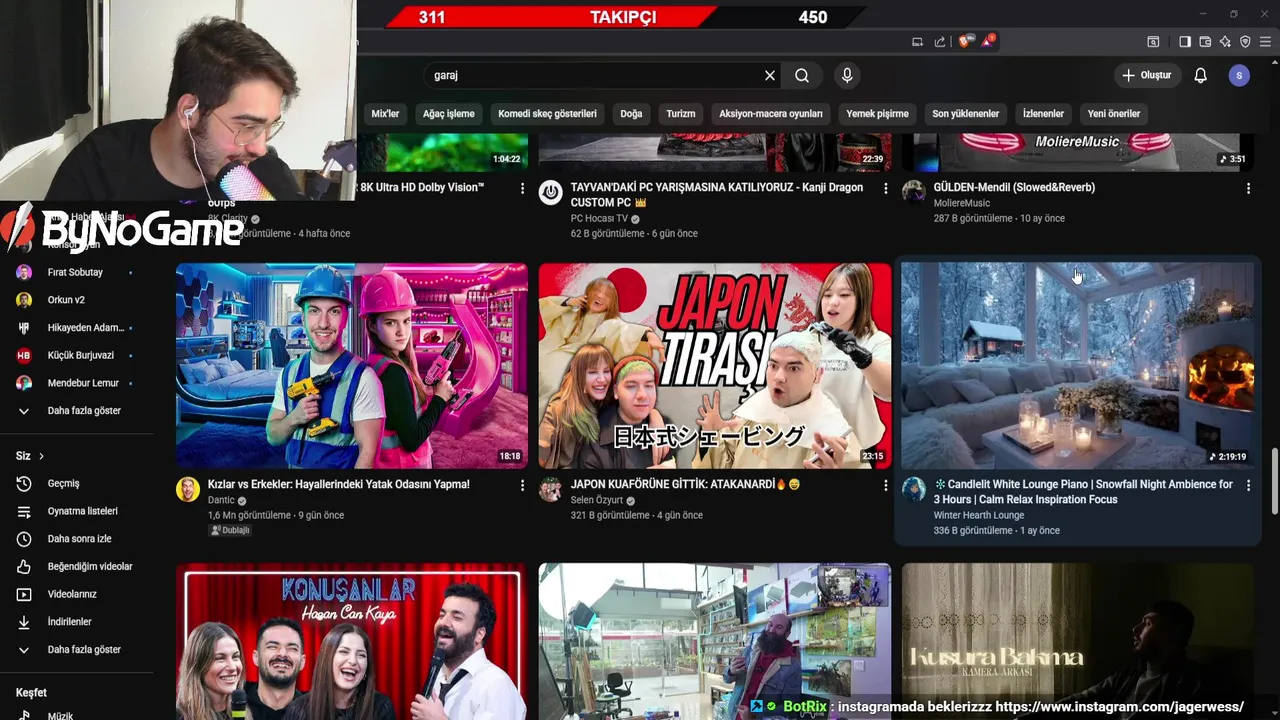Select the Son yüklenenler chip

point(966,114)
